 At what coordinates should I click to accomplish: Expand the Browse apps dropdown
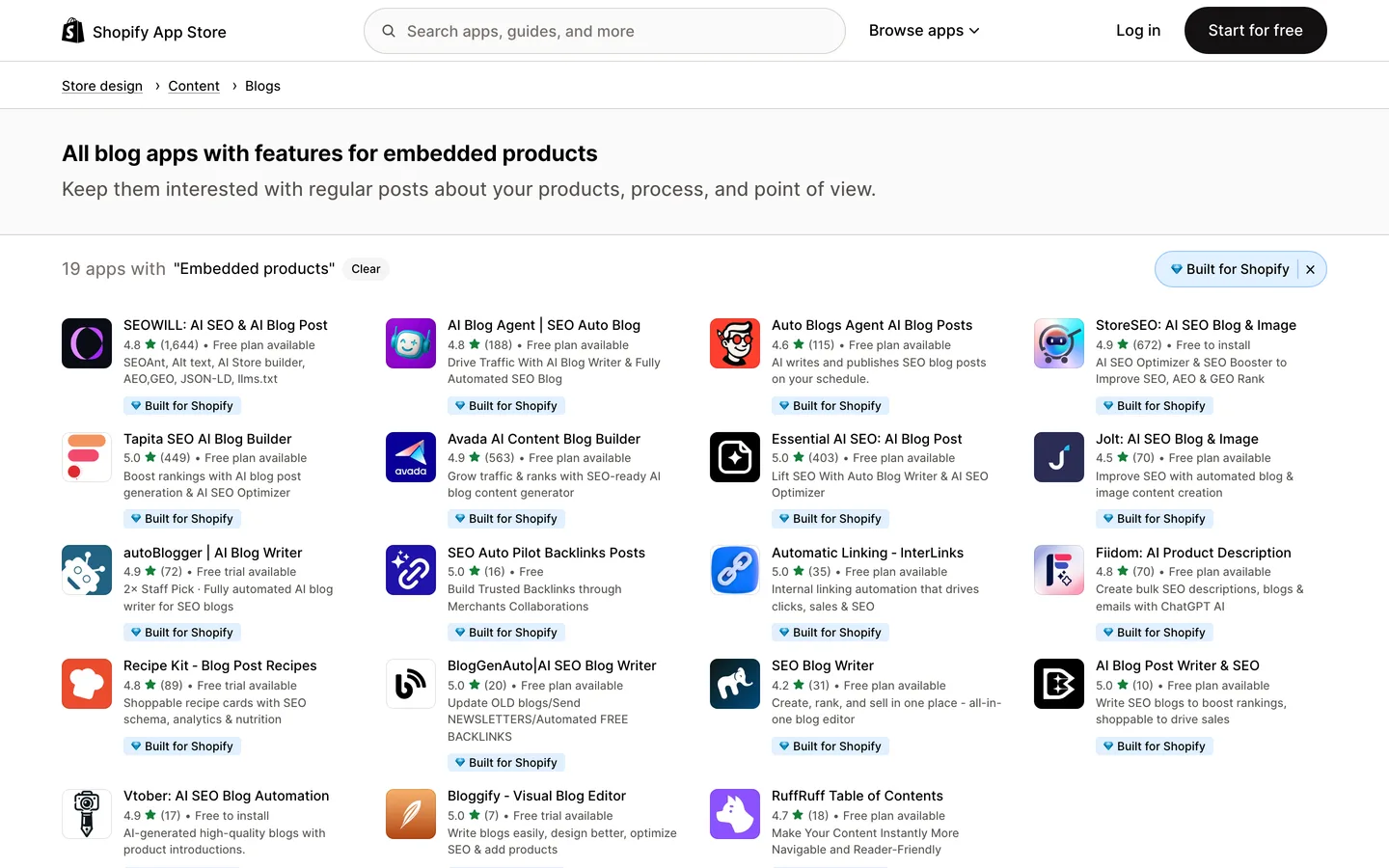[x=924, y=31]
